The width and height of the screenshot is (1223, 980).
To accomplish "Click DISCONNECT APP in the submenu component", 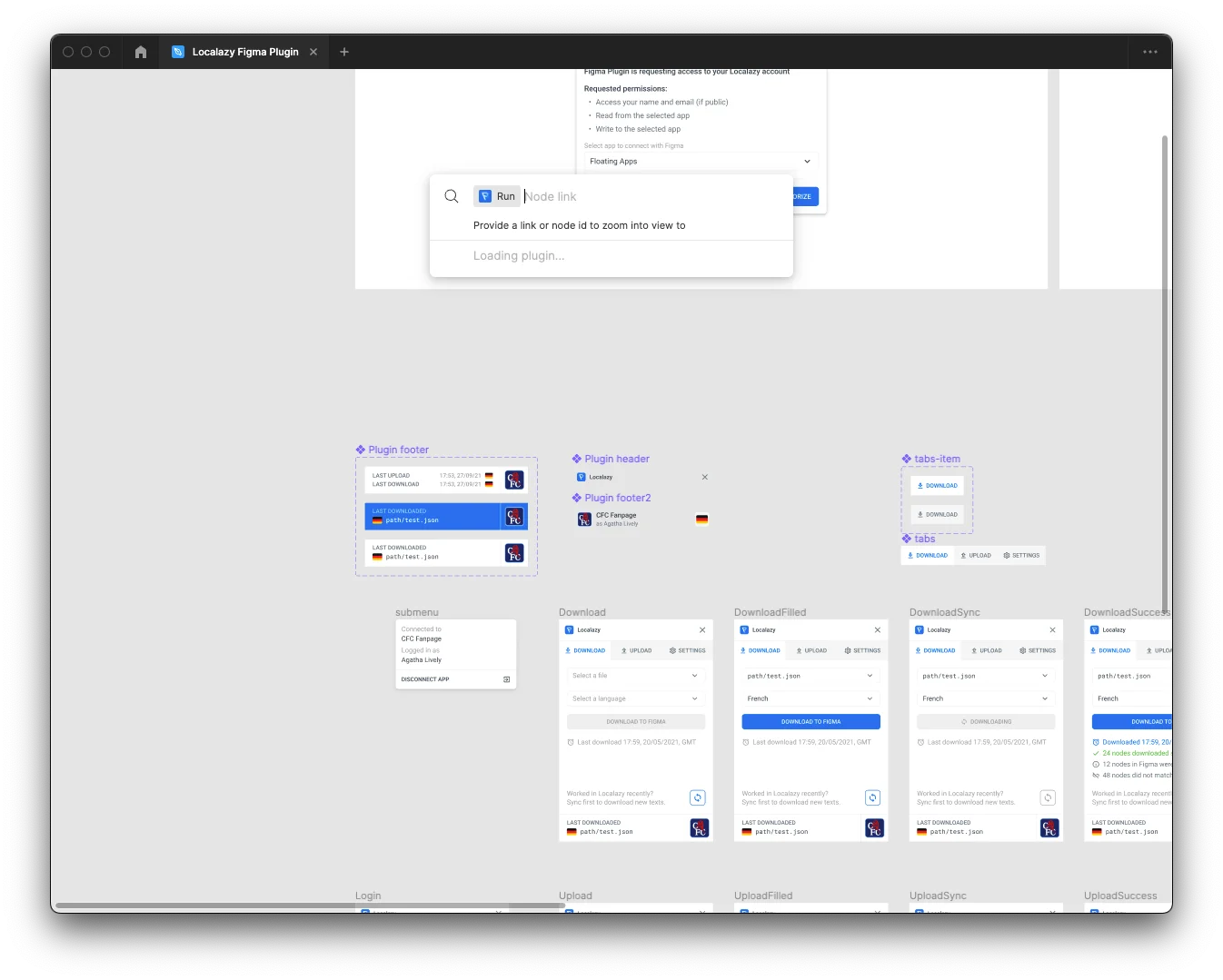I will [424, 678].
